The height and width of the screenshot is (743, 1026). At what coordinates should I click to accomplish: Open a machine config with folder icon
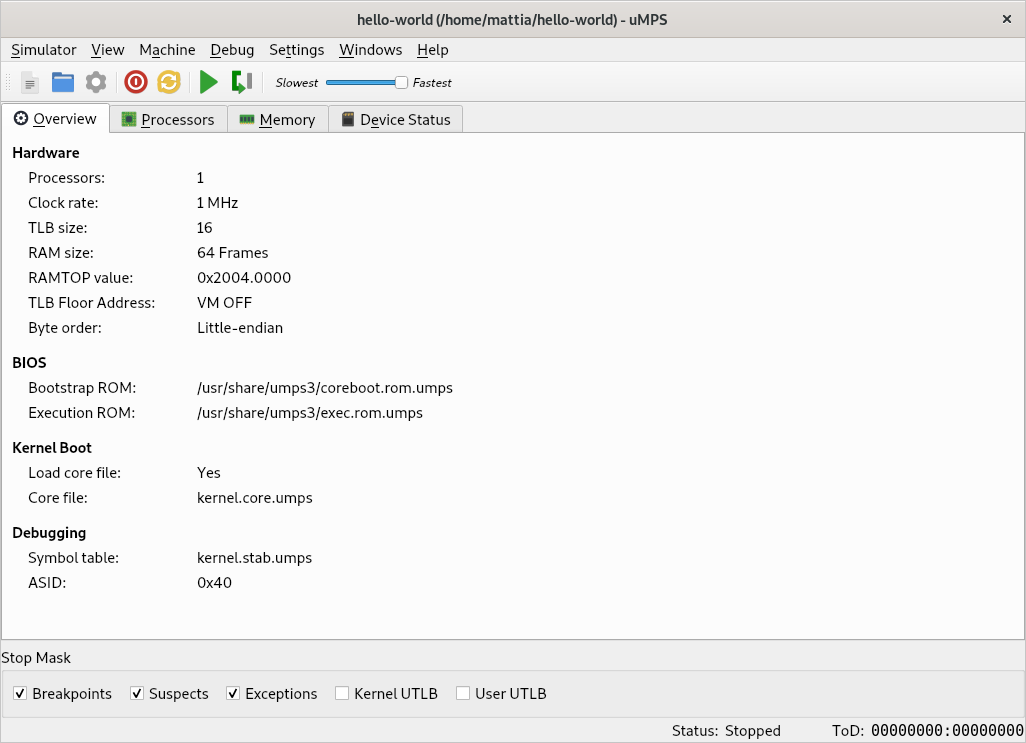pyautogui.click(x=63, y=83)
